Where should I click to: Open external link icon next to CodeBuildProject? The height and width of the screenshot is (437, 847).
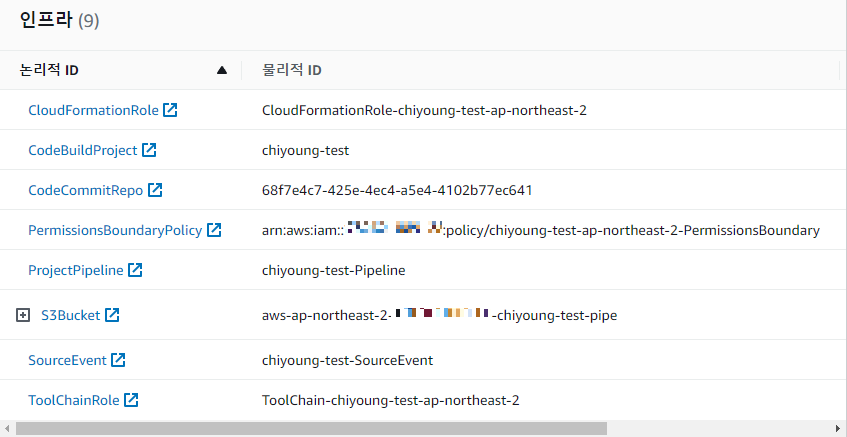149,150
